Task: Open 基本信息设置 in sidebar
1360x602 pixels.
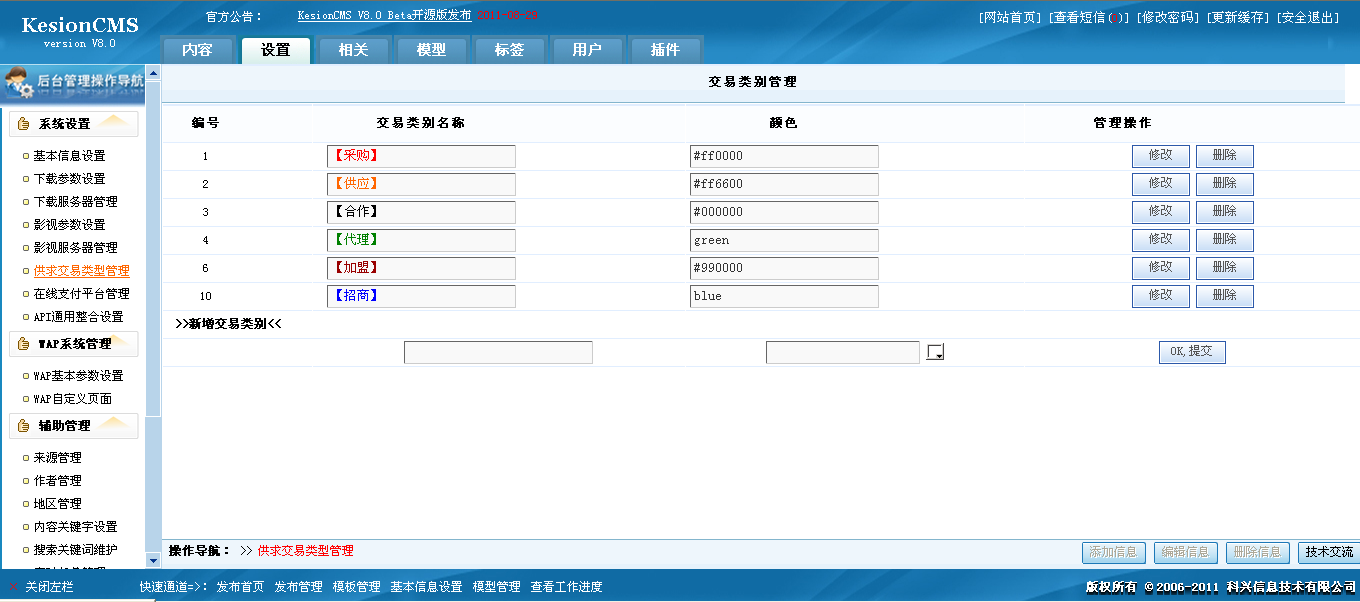Action: pyautogui.click(x=69, y=156)
